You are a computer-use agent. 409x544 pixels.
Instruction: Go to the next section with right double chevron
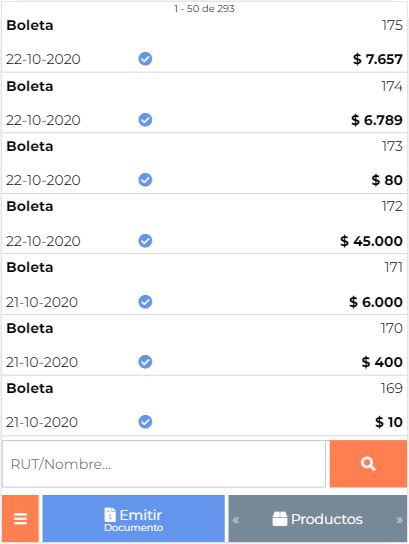tap(399, 520)
